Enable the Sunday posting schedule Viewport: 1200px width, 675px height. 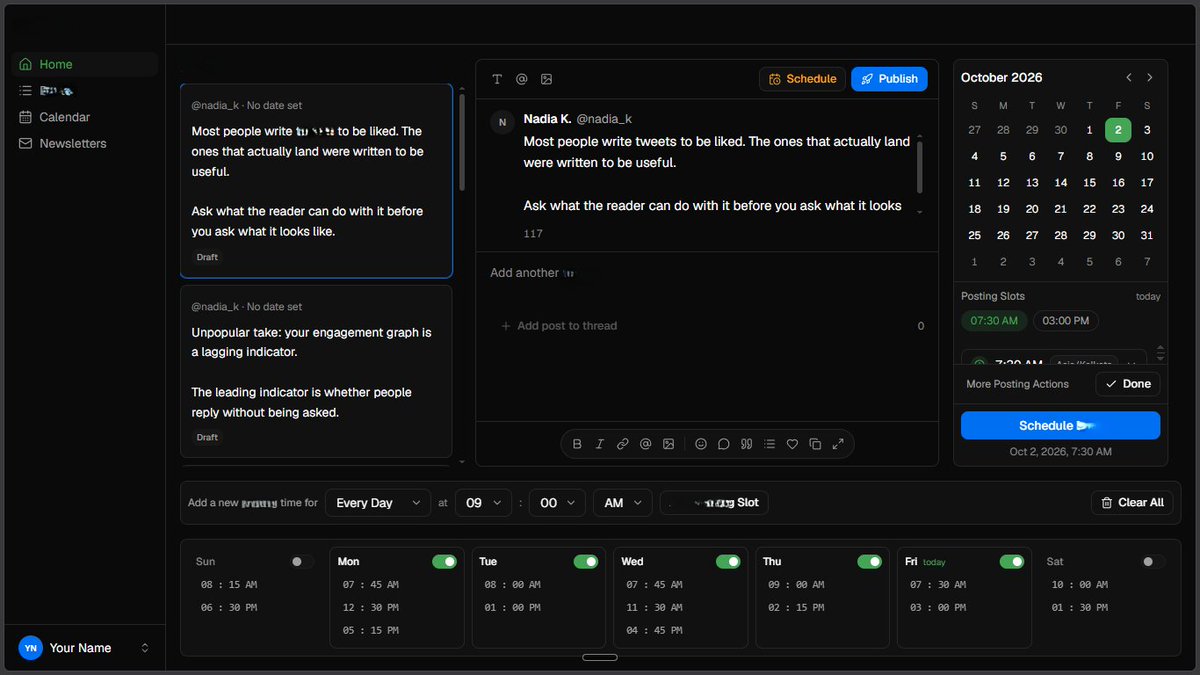click(x=302, y=562)
